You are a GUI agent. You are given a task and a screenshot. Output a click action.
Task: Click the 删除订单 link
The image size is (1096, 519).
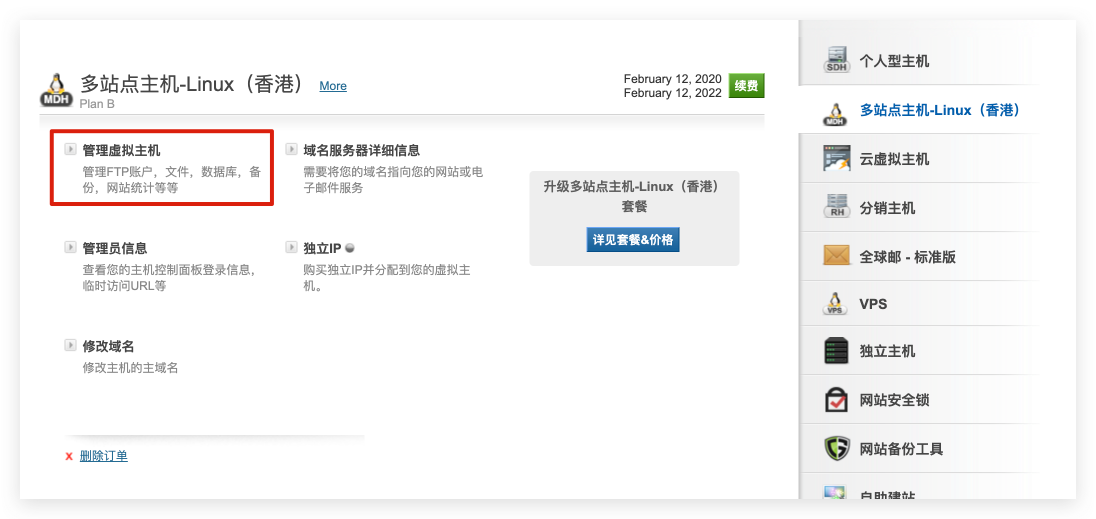(x=103, y=456)
